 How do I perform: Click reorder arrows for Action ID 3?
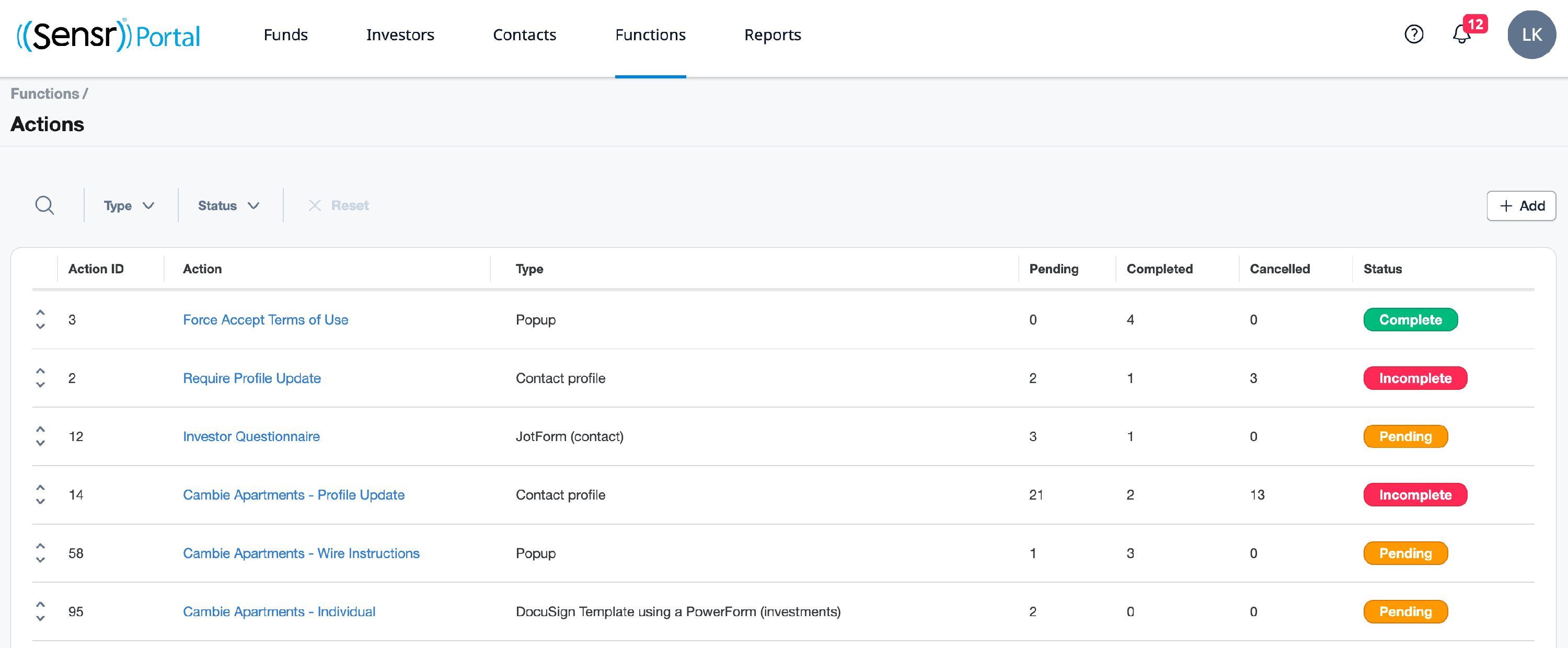[40, 319]
